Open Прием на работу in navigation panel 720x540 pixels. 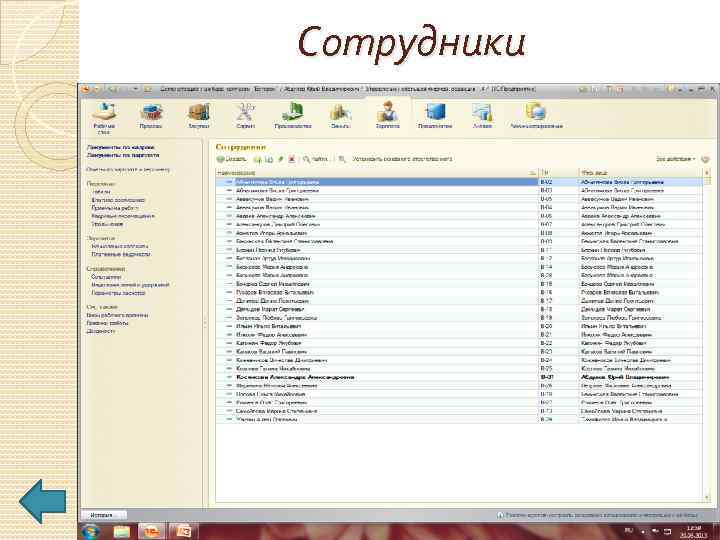coord(115,208)
